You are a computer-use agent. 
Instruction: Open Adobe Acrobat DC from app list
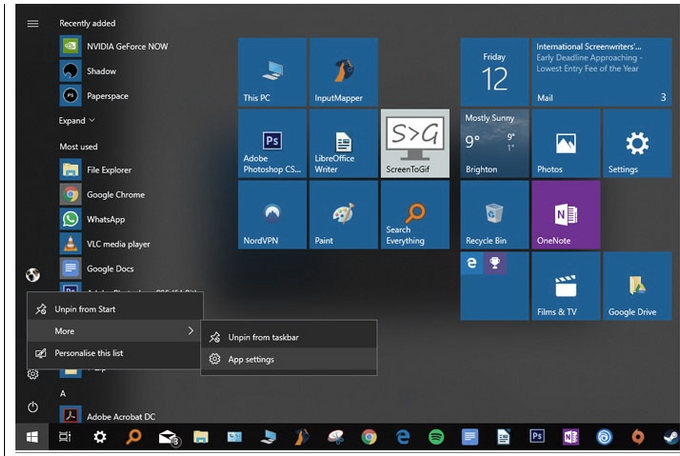pyautogui.click(x=108, y=417)
